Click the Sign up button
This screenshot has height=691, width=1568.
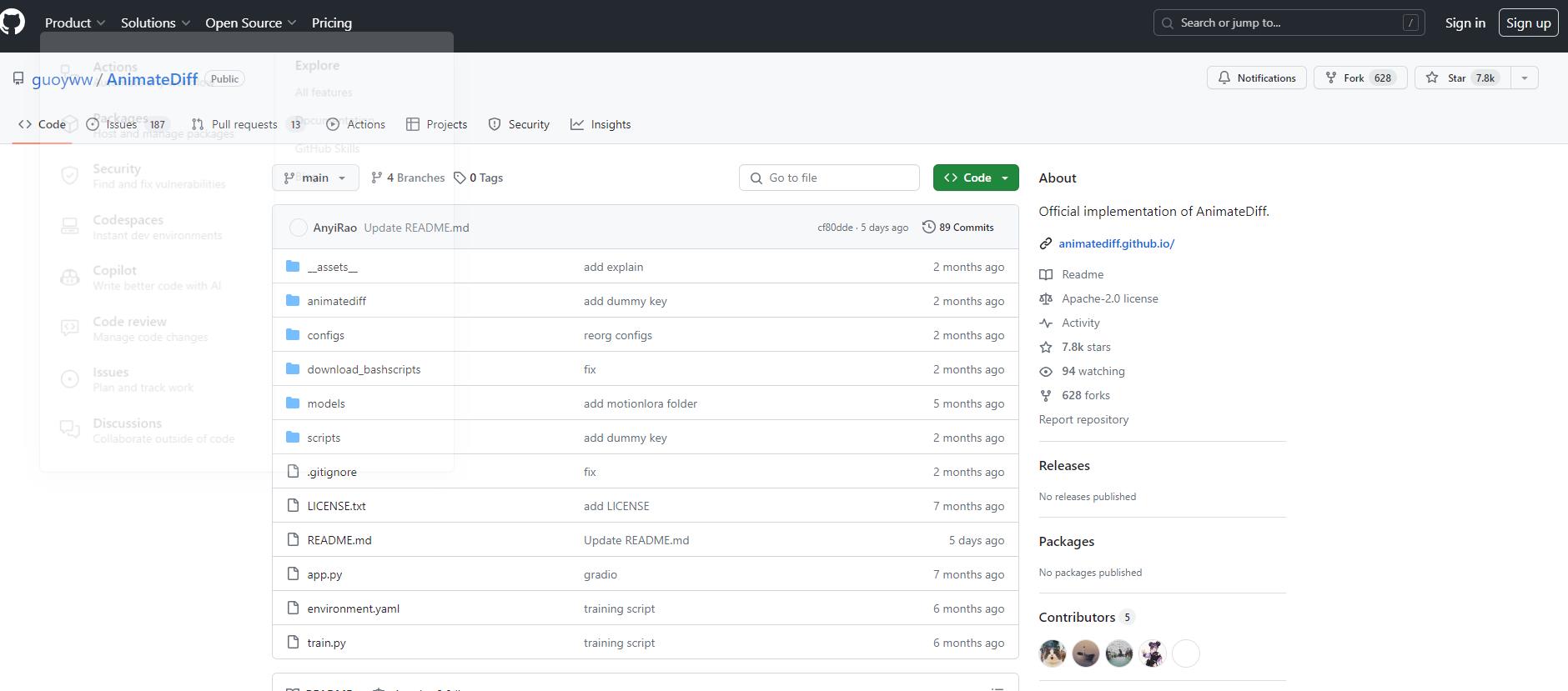[x=1528, y=23]
